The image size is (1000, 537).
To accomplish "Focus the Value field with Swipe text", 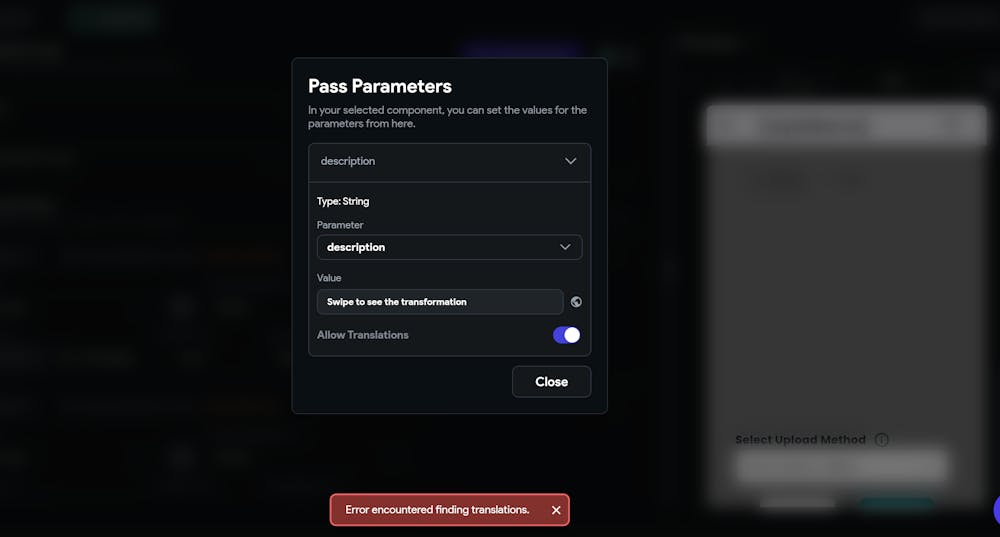I will tap(440, 302).
